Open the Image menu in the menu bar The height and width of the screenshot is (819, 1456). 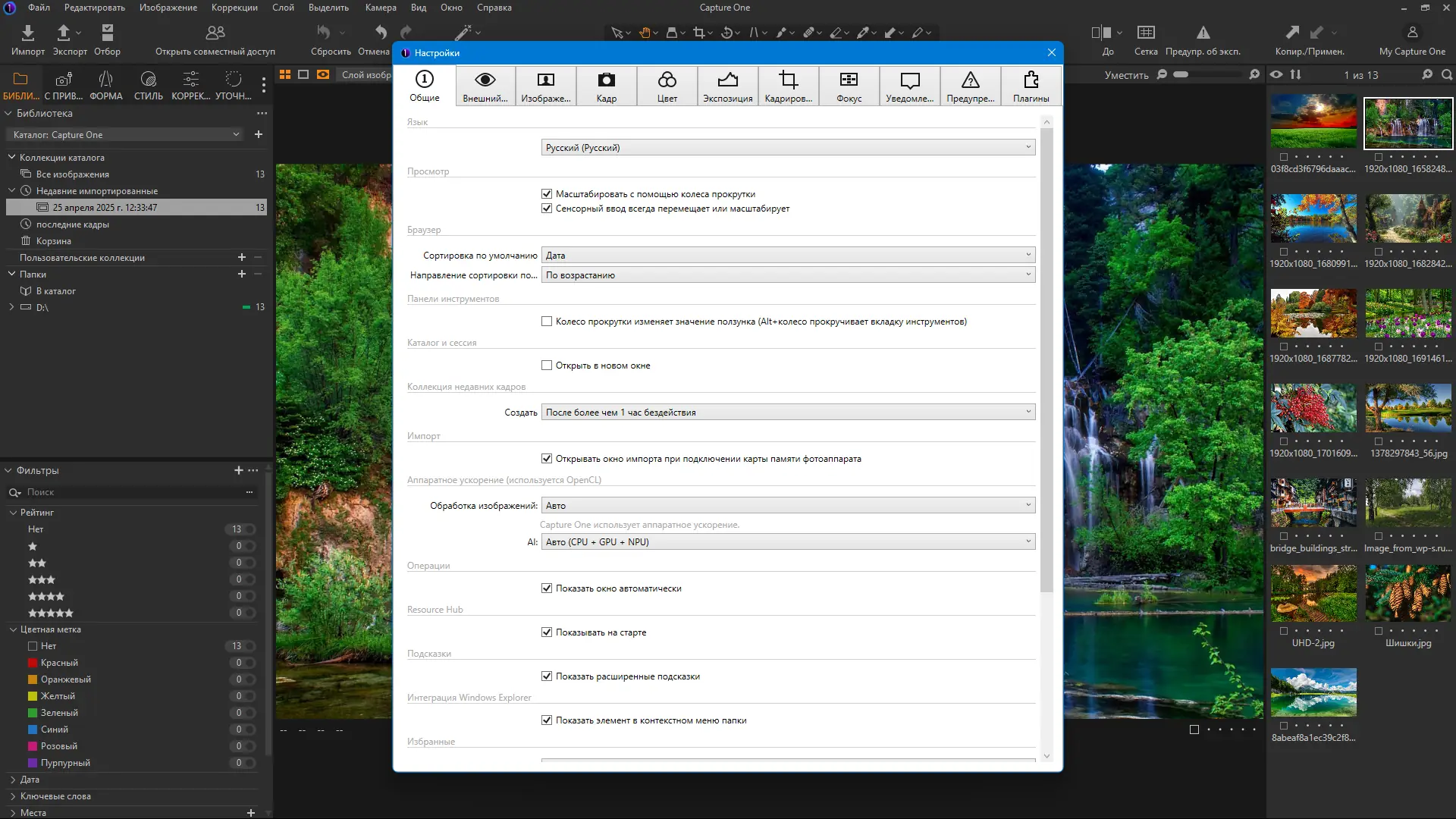[x=168, y=8]
